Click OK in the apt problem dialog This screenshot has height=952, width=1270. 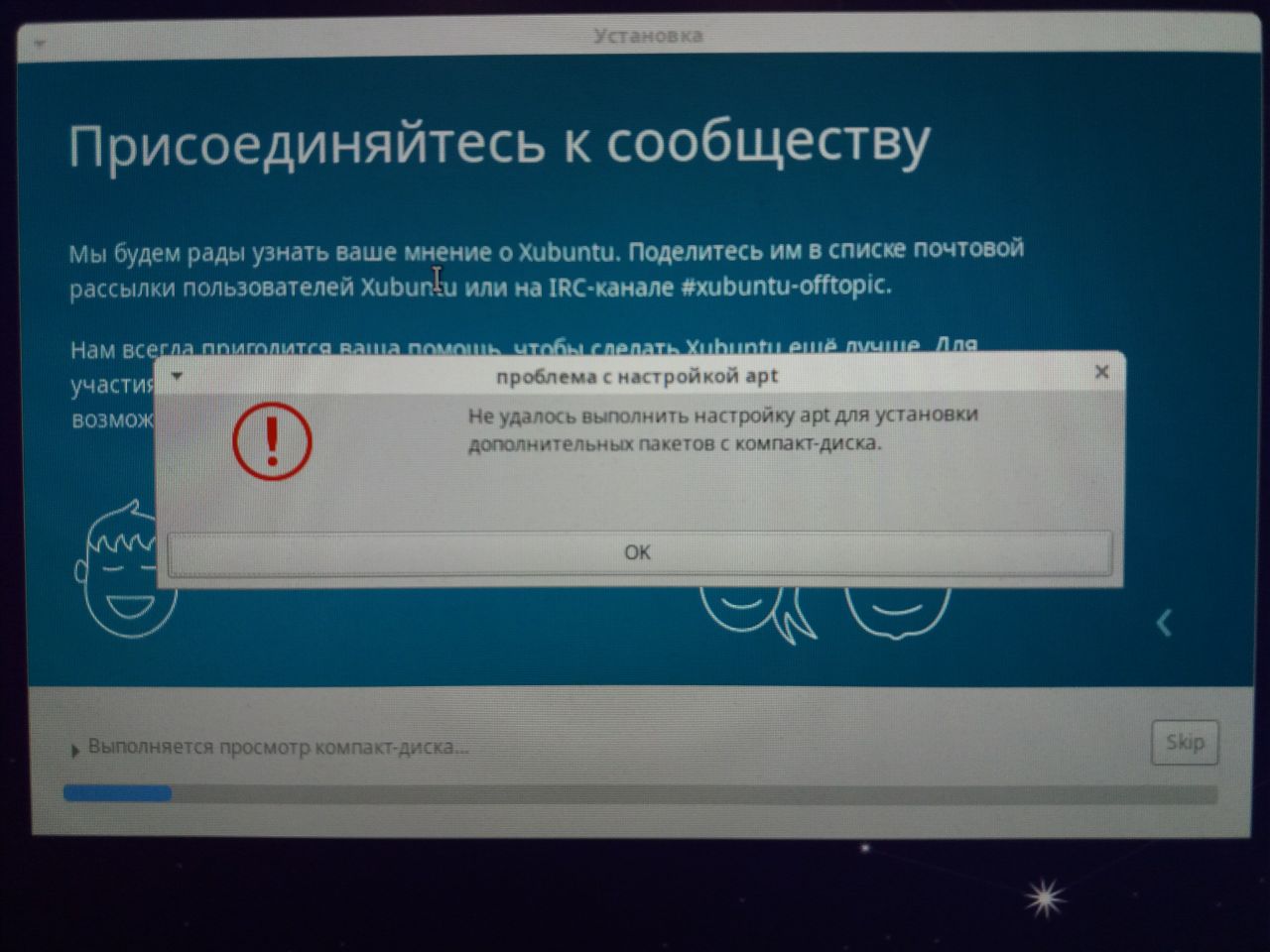click(639, 552)
